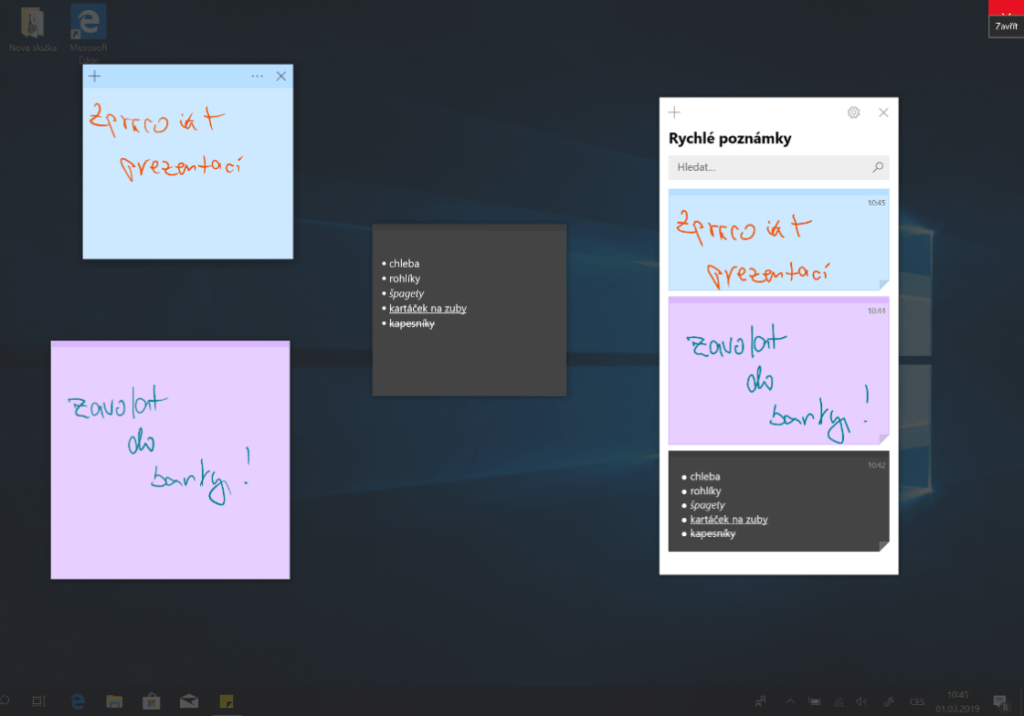Click the underlined 'kartáček na zuby' item in the dark desktop note
The height and width of the screenshot is (716, 1024).
[428, 309]
